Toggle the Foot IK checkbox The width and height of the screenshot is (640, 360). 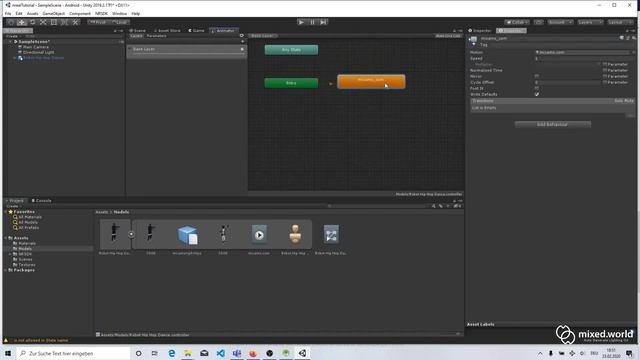pos(537,88)
